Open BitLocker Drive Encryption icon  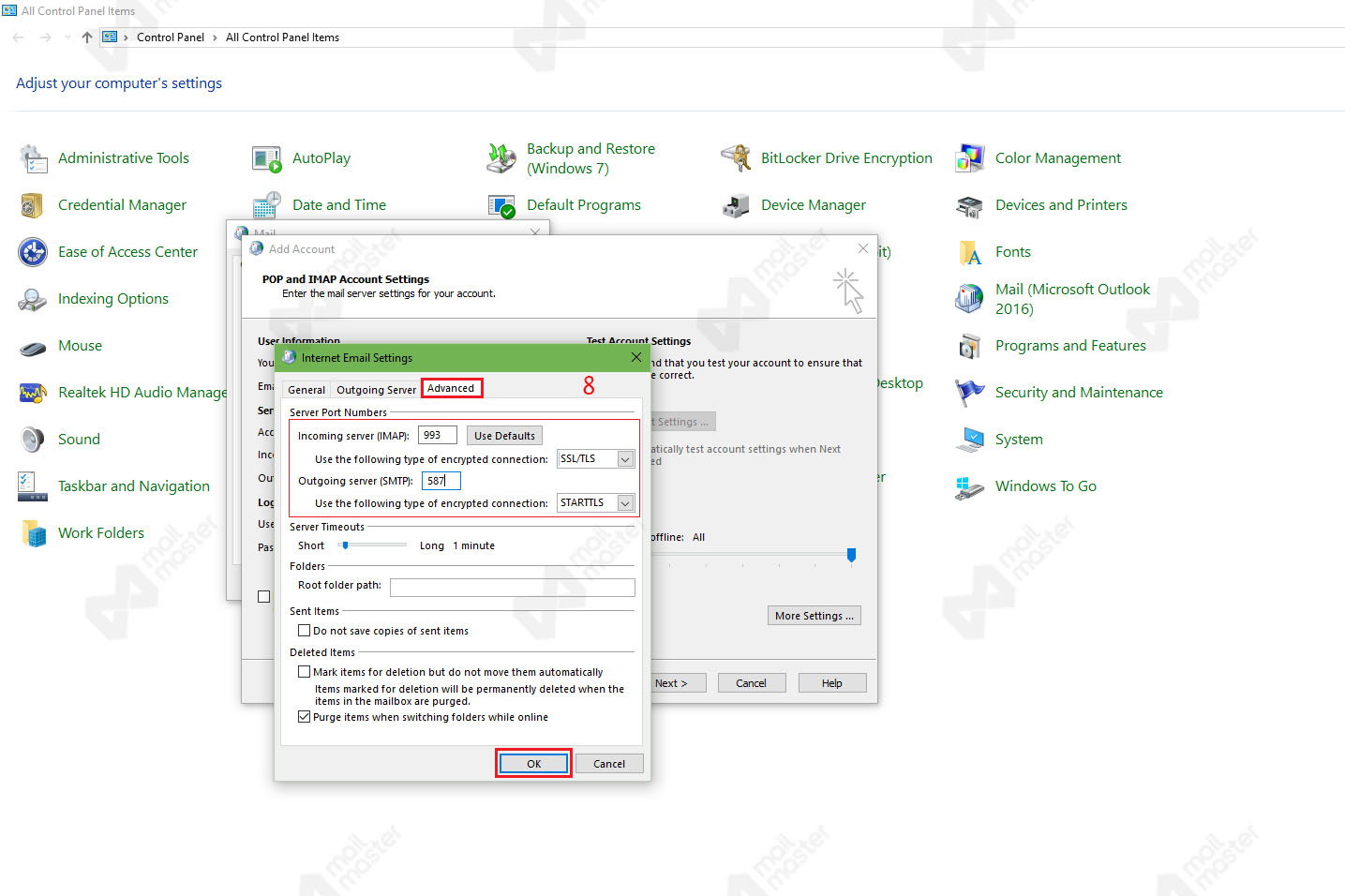click(x=736, y=158)
